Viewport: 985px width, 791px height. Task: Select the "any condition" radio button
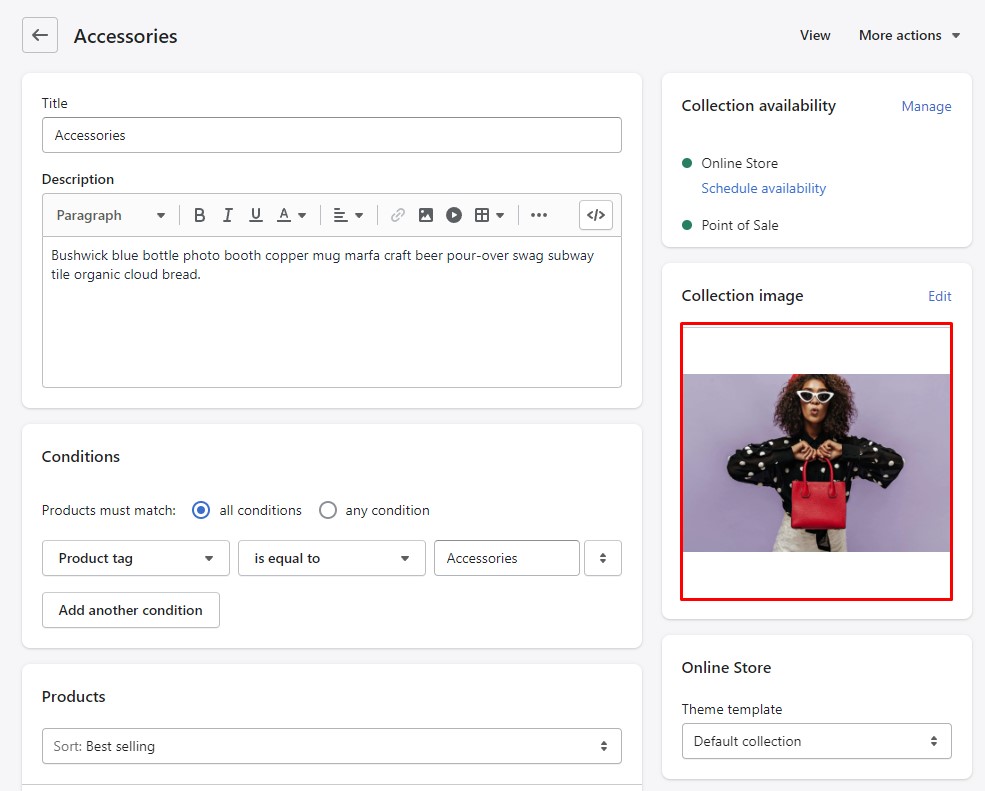(x=328, y=510)
